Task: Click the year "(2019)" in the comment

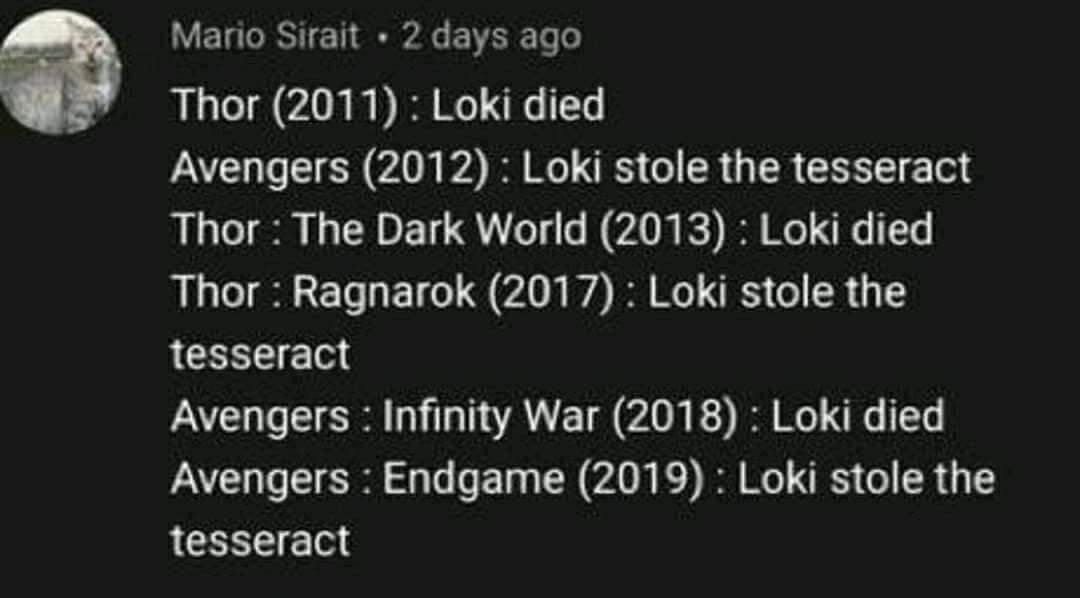Action: 646,479
